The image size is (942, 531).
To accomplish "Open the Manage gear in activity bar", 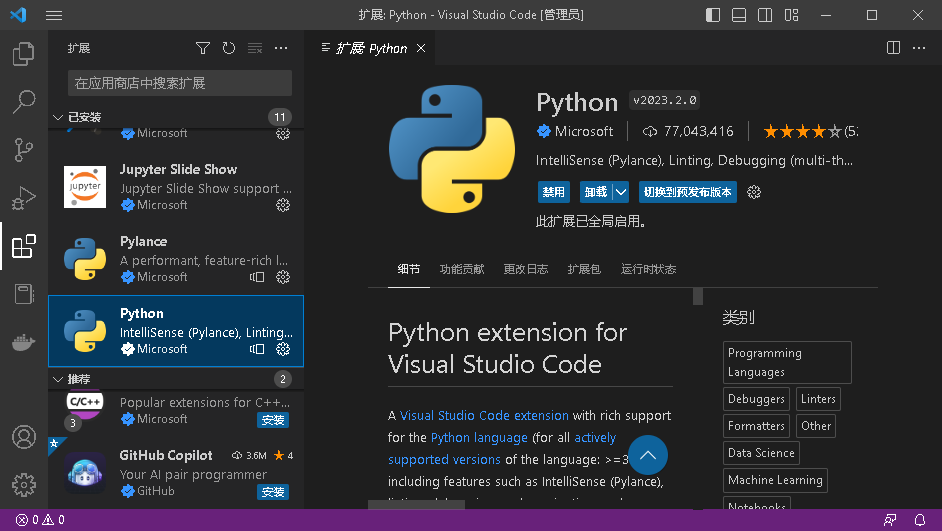I will (23, 485).
